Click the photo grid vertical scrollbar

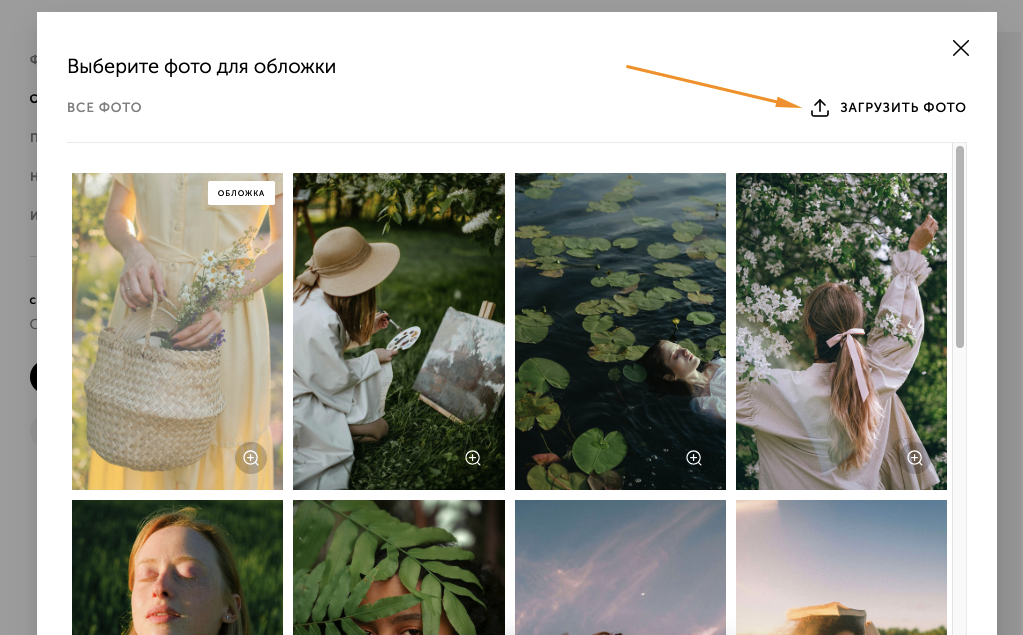960,247
